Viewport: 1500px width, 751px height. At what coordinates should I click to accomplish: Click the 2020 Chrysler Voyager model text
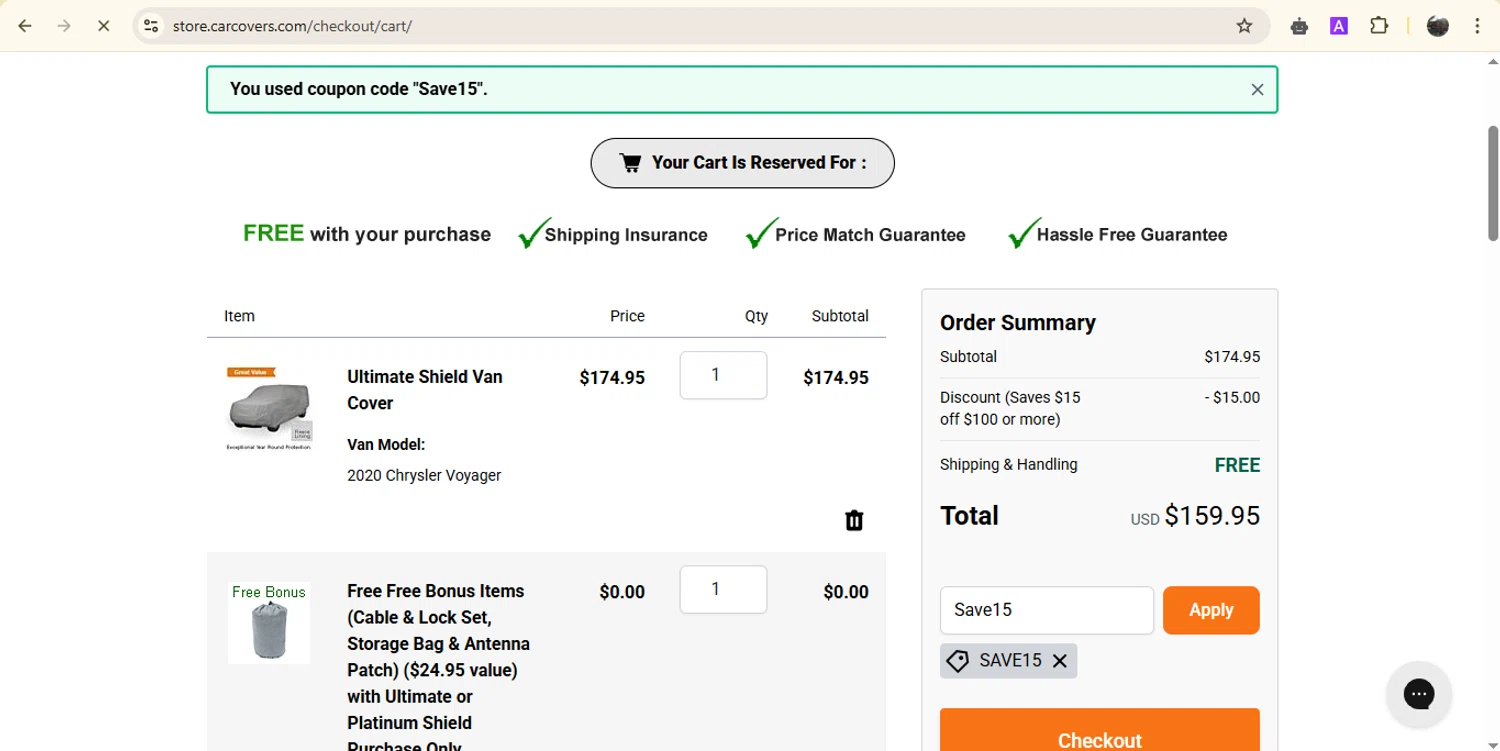(x=424, y=476)
